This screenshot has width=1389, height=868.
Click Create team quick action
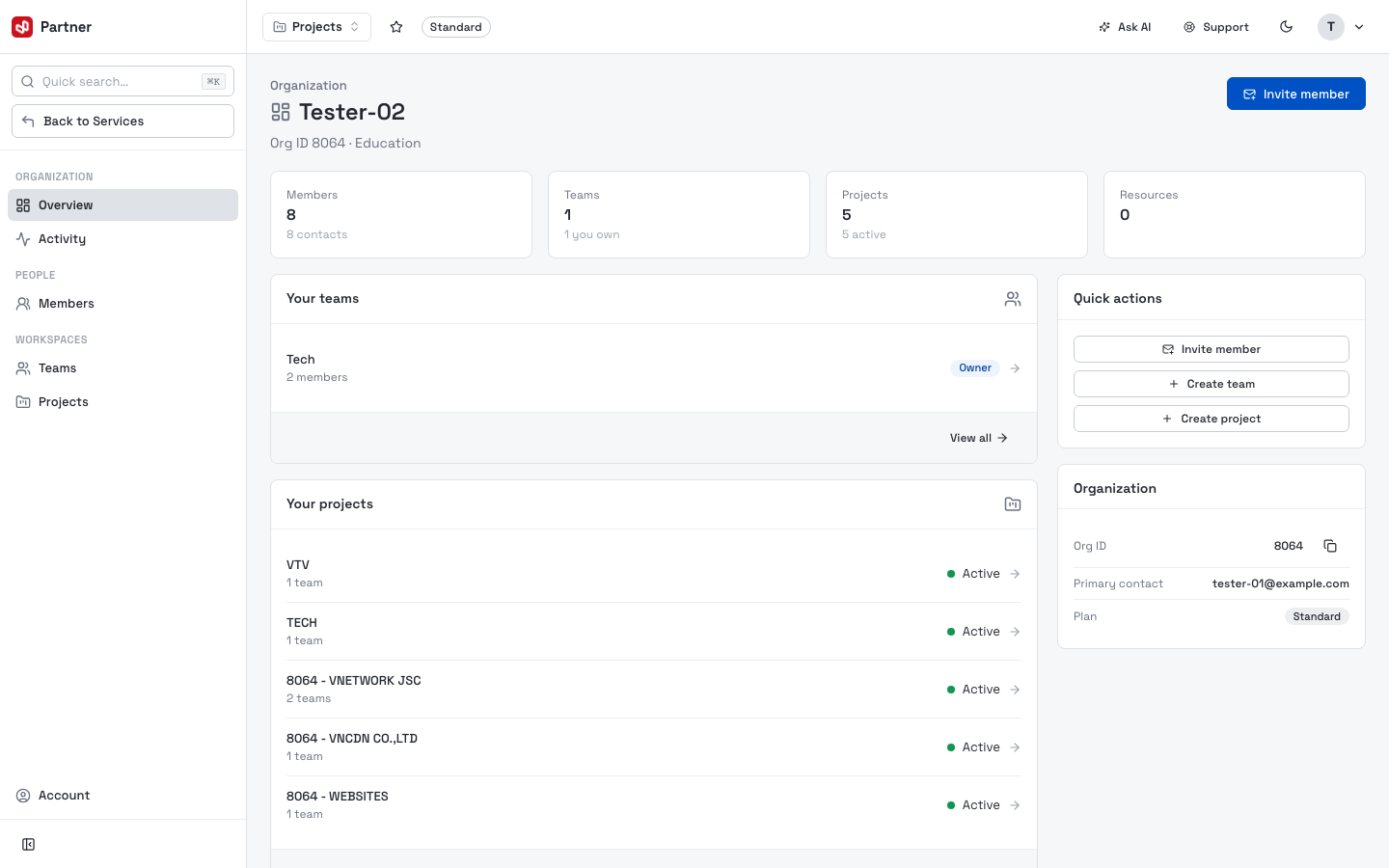coord(1212,384)
